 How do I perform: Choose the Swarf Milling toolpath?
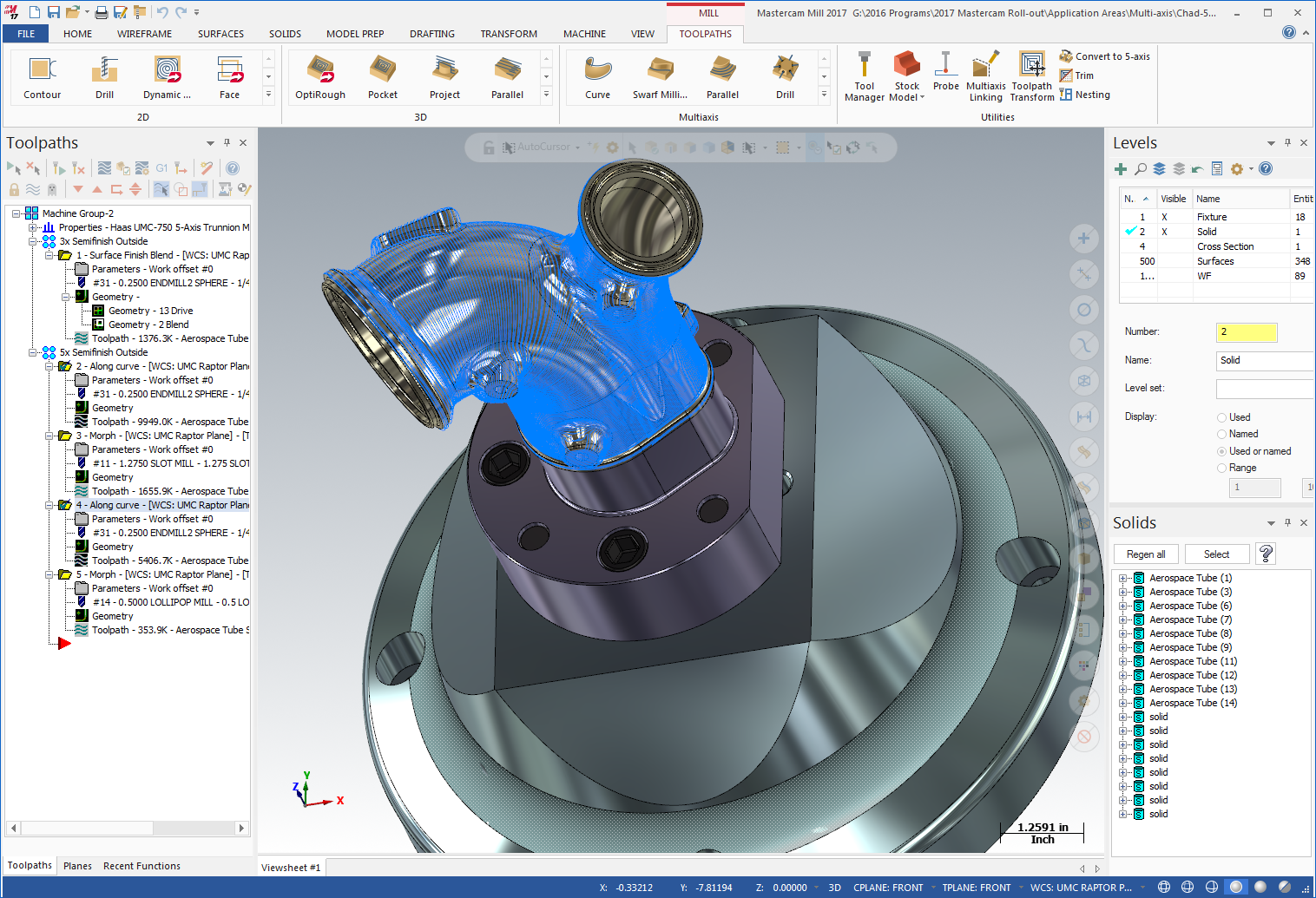661,77
